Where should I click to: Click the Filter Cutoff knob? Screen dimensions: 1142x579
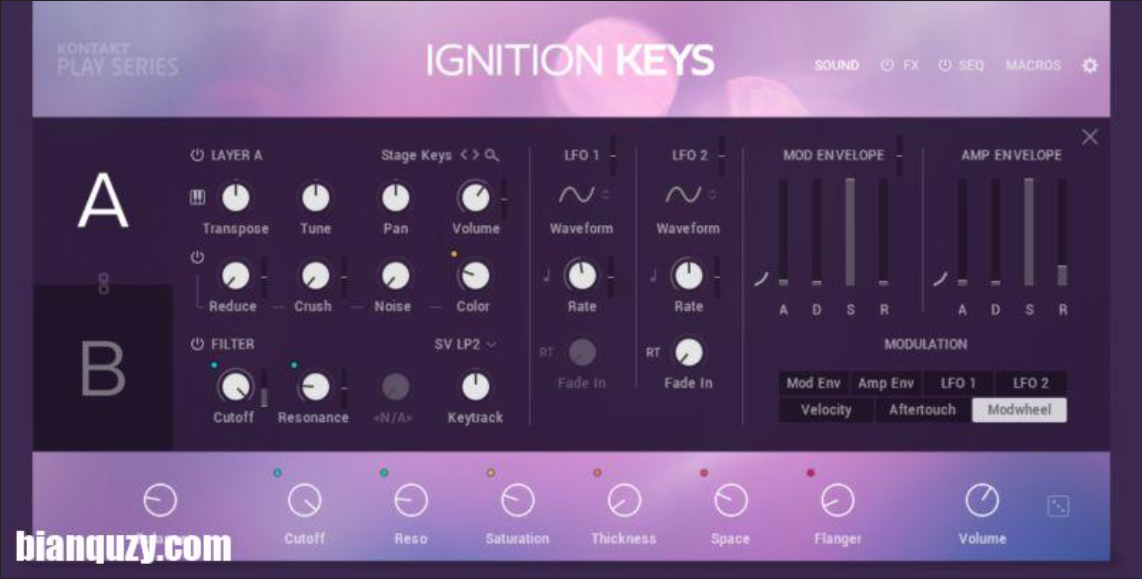[235, 387]
